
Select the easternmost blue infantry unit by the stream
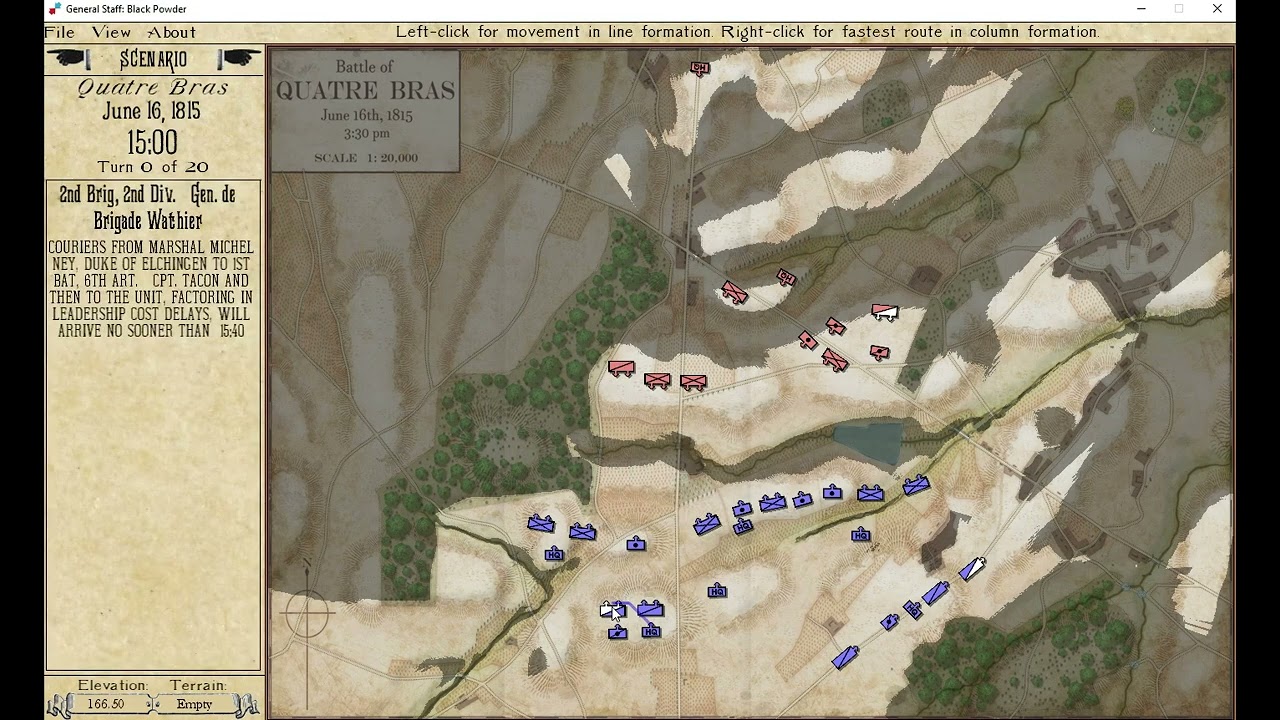pyautogui.click(x=917, y=486)
